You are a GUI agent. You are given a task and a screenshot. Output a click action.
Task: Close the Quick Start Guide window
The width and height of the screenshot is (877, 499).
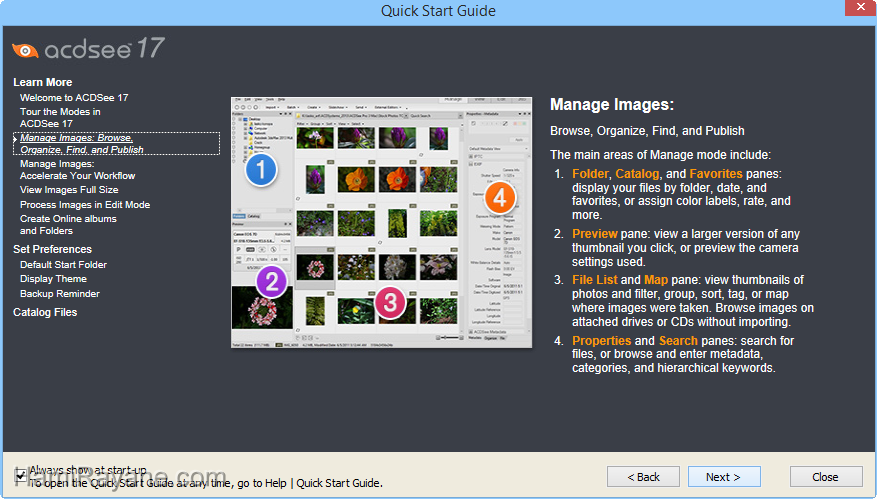pyautogui.click(x=861, y=8)
